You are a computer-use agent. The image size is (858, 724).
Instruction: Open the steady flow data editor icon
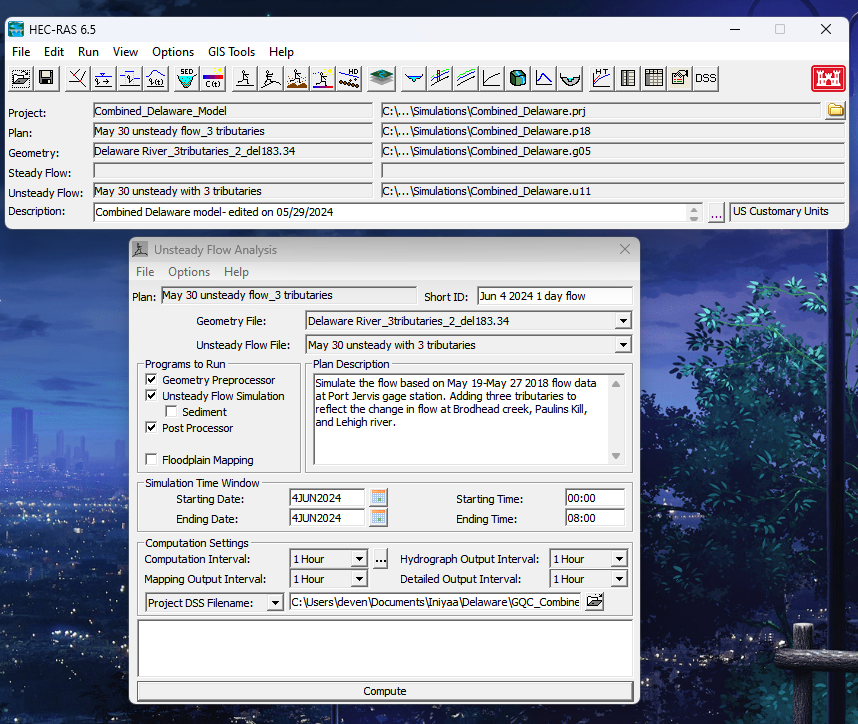click(103, 78)
